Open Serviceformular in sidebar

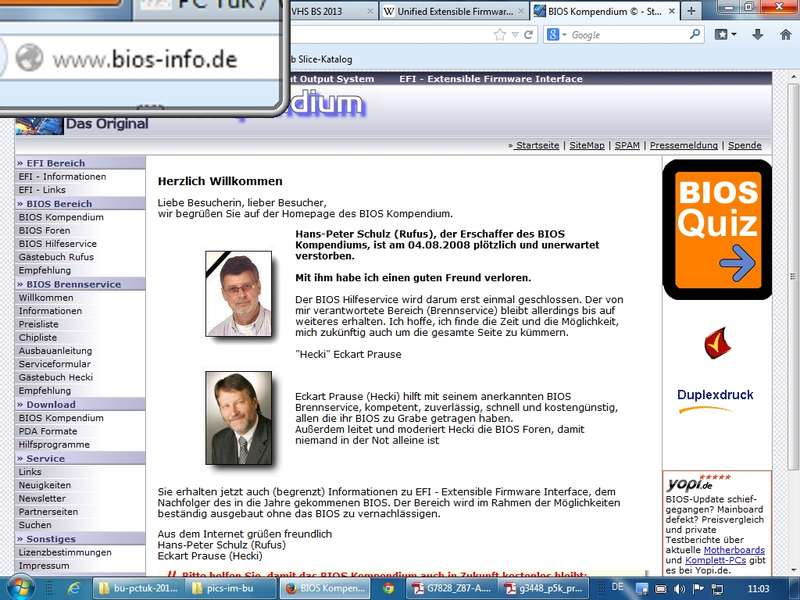pos(55,364)
